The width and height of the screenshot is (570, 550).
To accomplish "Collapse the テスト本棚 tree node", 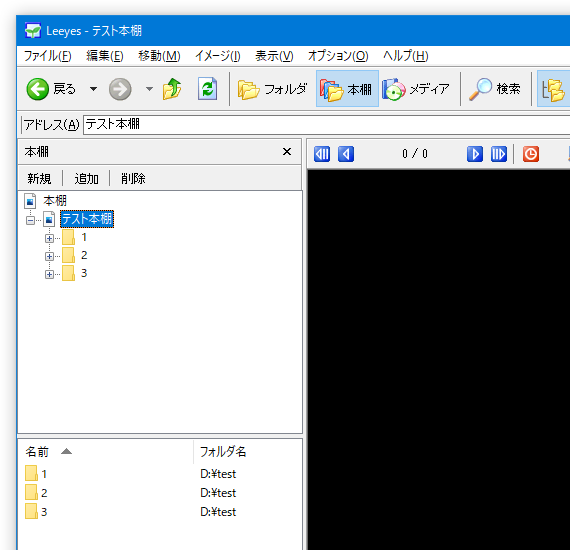I will click(x=31, y=220).
